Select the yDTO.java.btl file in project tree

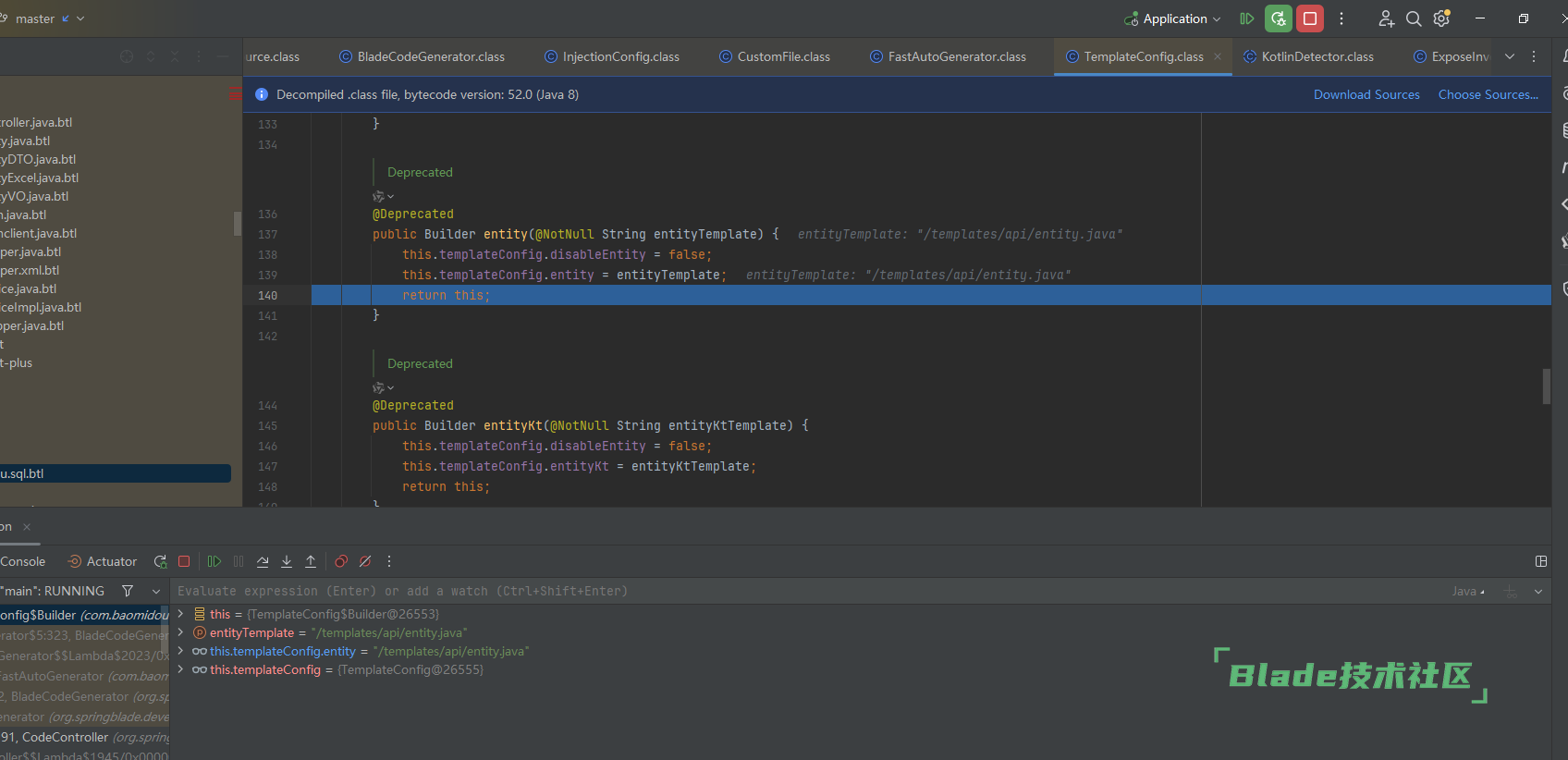point(38,159)
